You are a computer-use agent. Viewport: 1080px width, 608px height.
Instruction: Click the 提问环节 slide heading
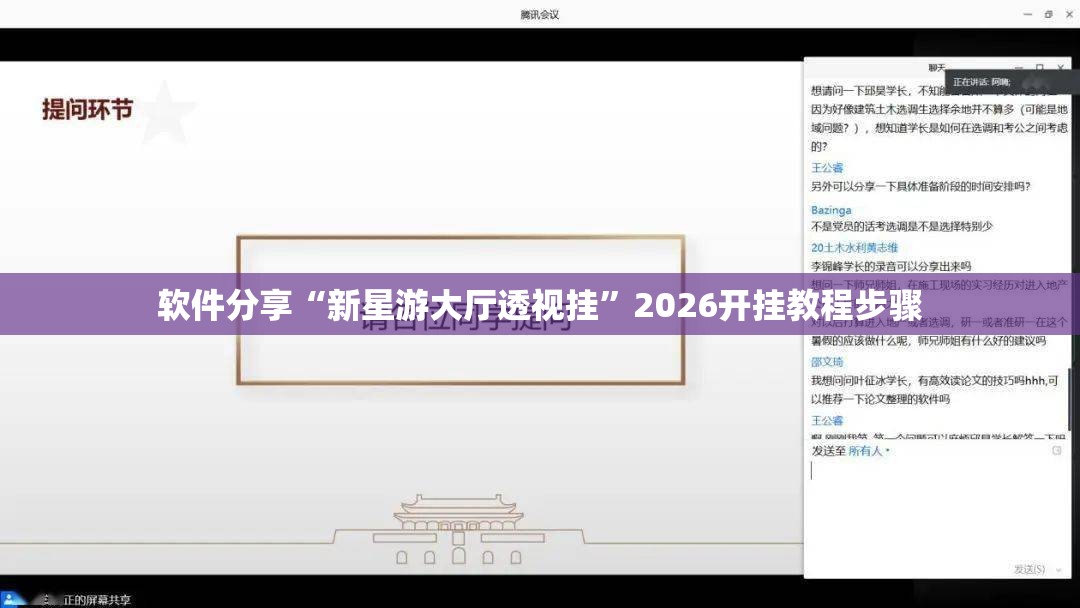[87, 109]
